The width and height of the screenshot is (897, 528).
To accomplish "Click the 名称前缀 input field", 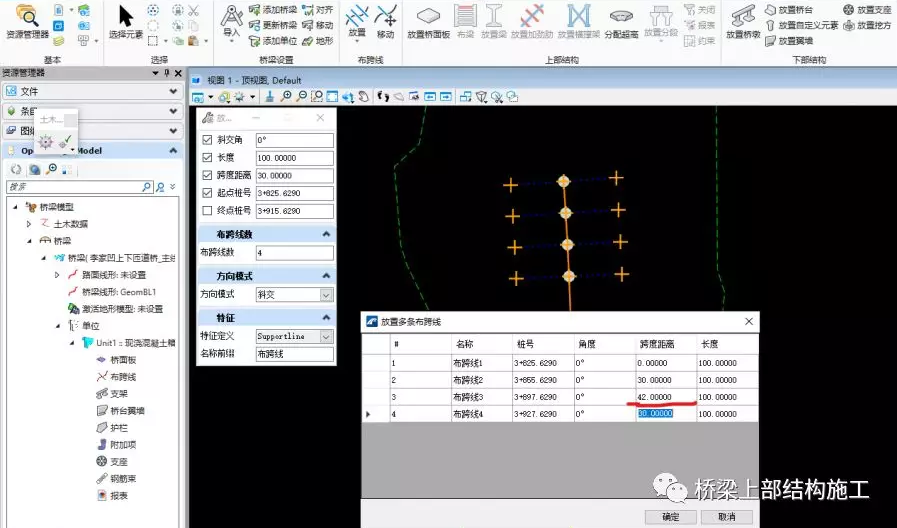I will pos(295,354).
